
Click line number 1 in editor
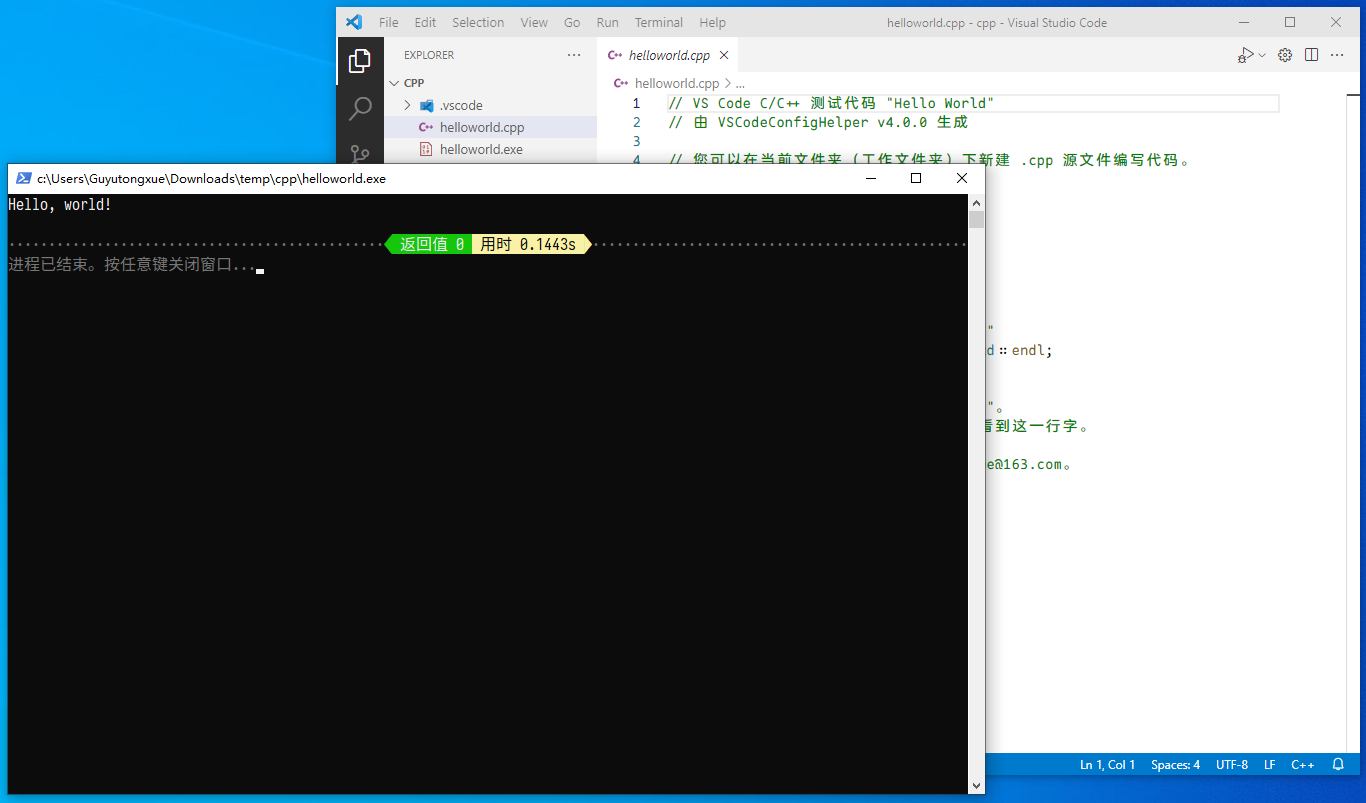(636, 103)
